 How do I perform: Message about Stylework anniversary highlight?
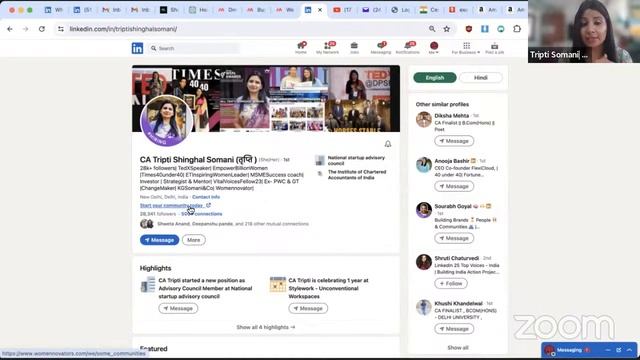pyautogui.click(x=308, y=309)
